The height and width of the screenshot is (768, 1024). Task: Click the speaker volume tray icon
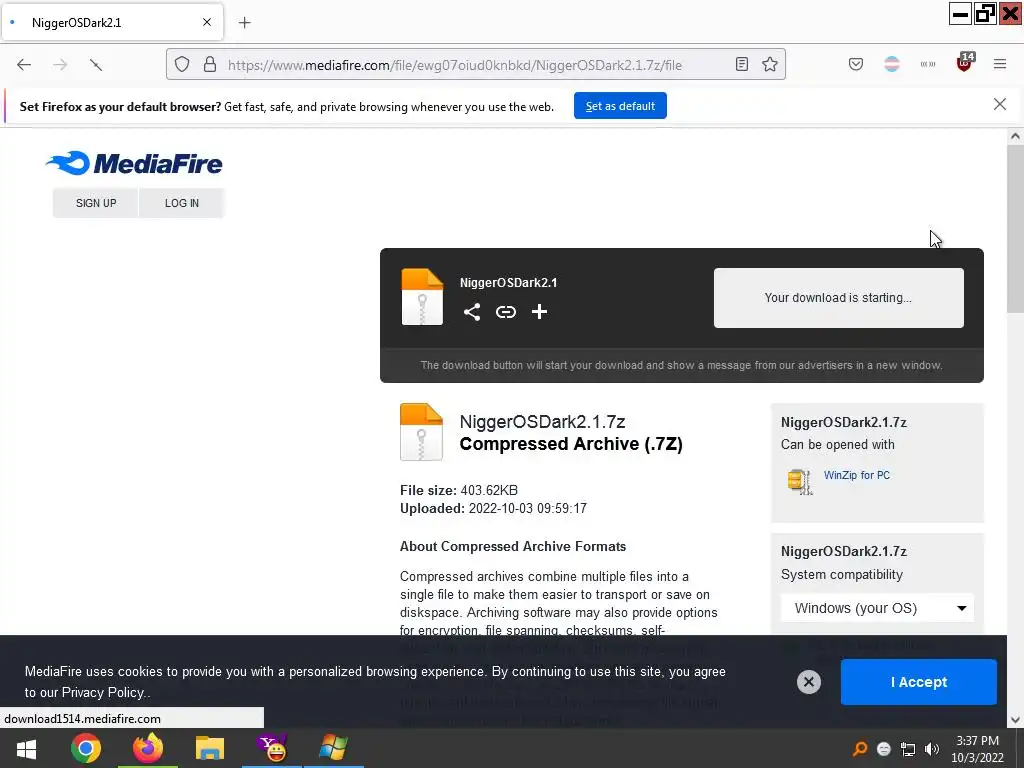932,749
